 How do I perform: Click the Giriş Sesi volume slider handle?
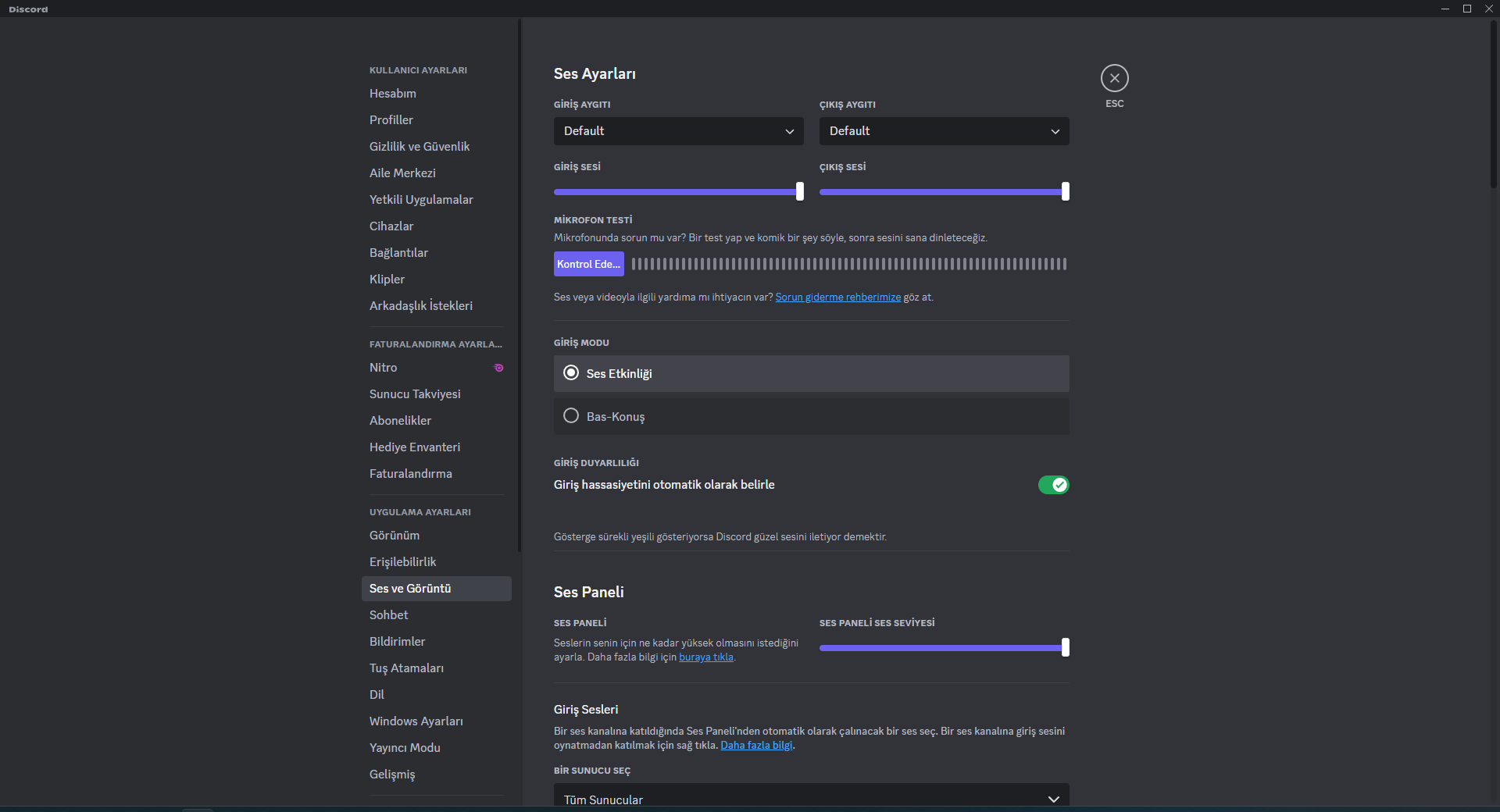click(x=799, y=191)
